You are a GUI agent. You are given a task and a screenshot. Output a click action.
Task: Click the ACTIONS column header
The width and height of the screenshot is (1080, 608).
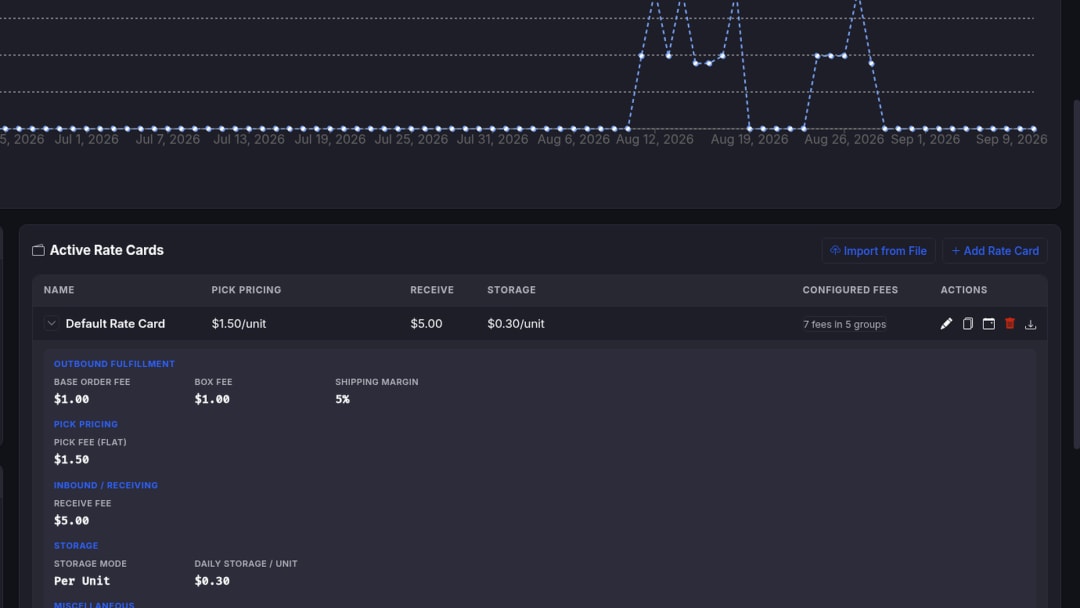(964, 290)
